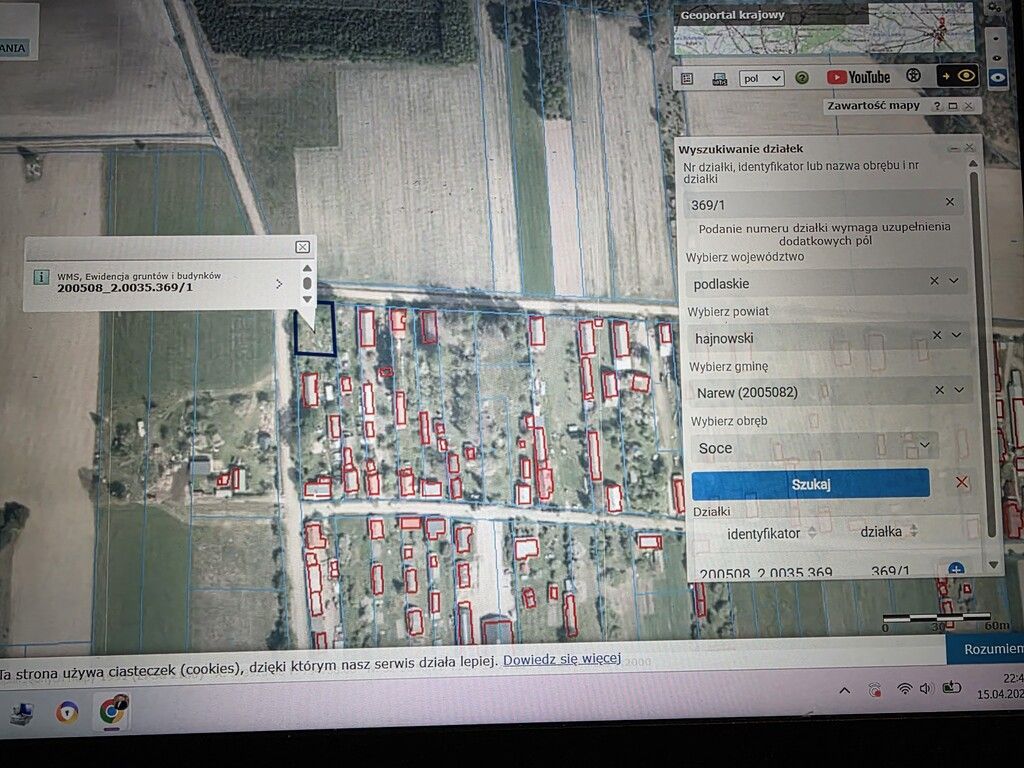This screenshot has height=768, width=1024.
Task: Expand the obręb dropdown Soce
Action: coord(925,445)
